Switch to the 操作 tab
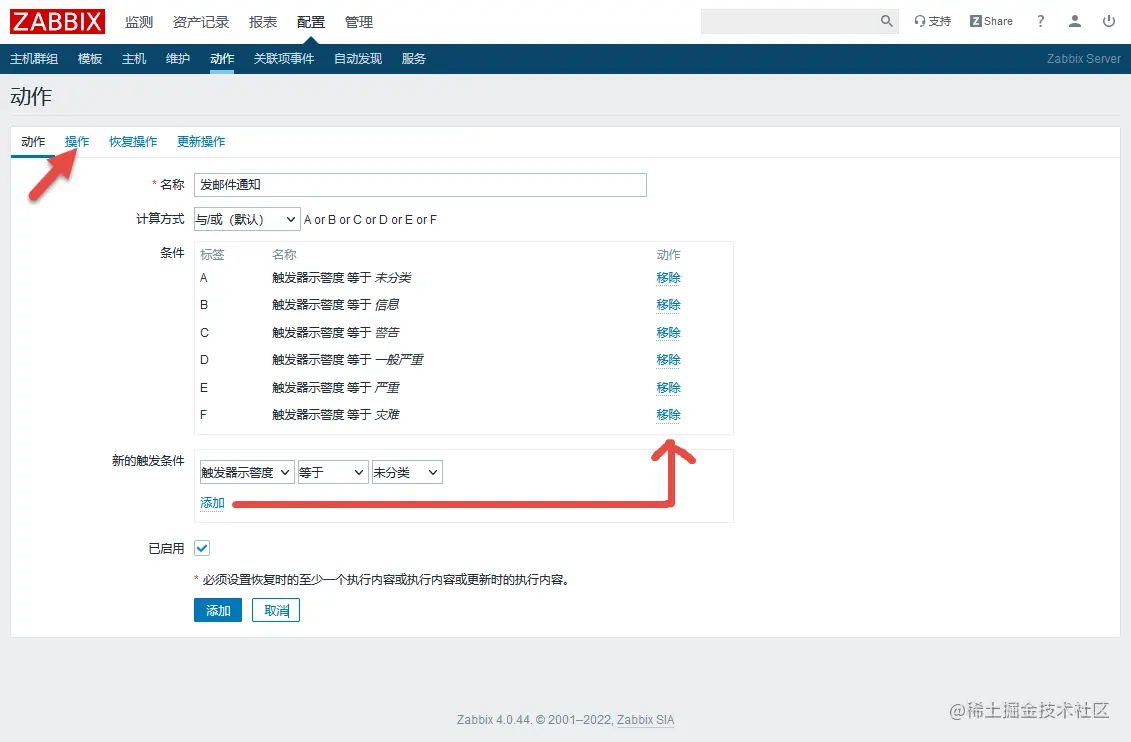This screenshot has width=1131, height=742. click(77, 141)
